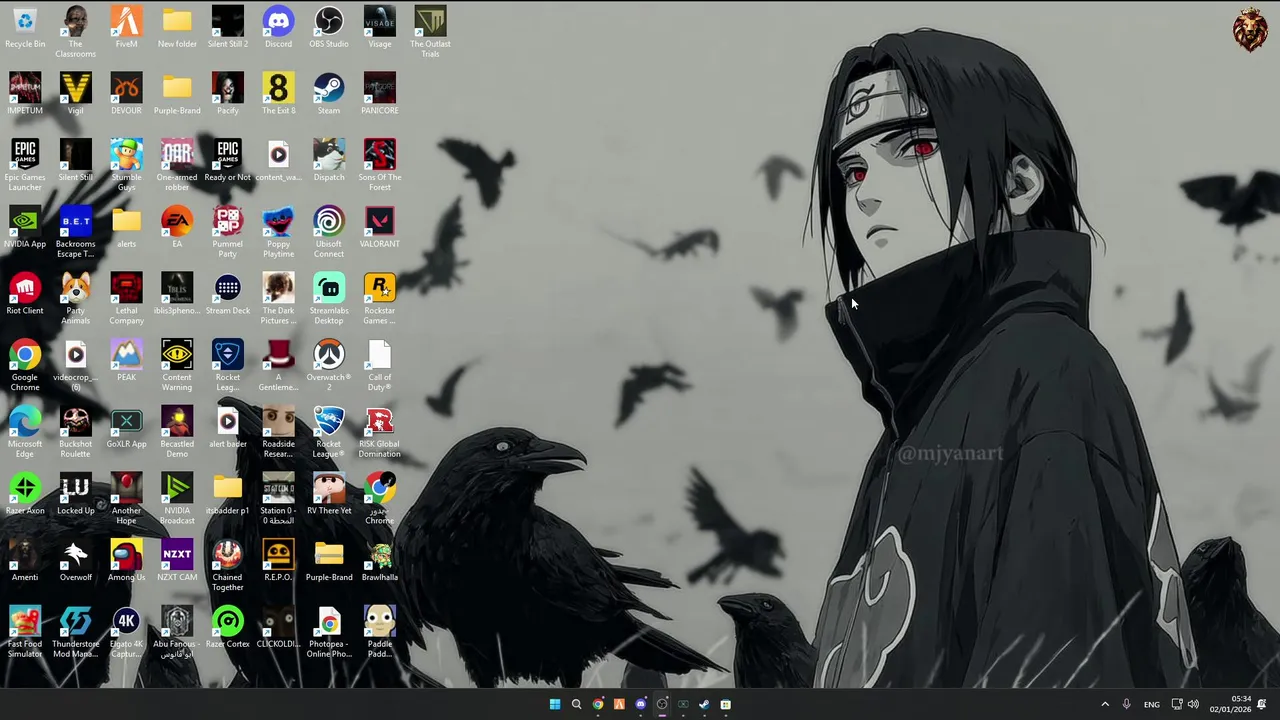This screenshot has width=1280, height=720.
Task: Launch NZXT CAM desktop icon
Action: pyautogui.click(x=177, y=562)
